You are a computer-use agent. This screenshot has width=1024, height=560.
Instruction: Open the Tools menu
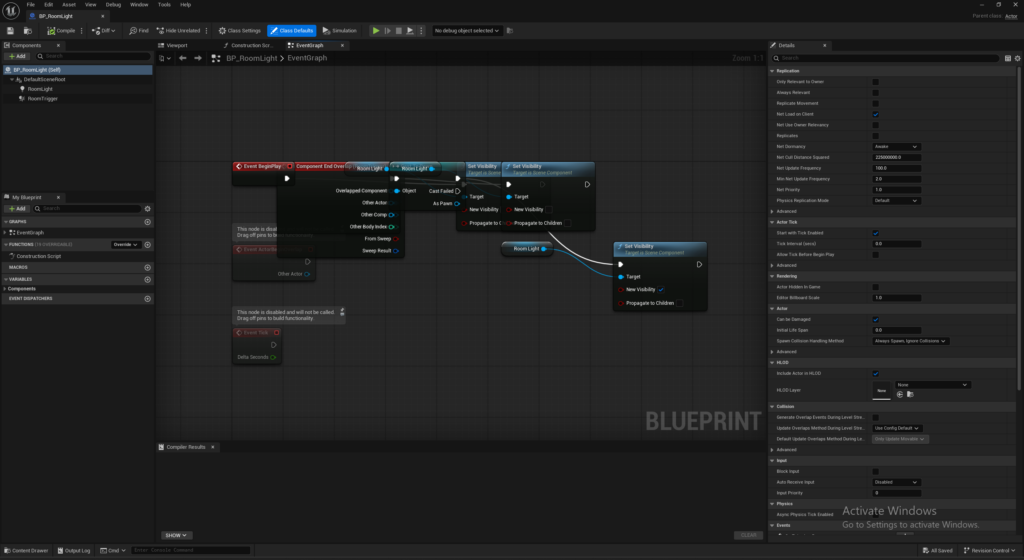[164, 5]
